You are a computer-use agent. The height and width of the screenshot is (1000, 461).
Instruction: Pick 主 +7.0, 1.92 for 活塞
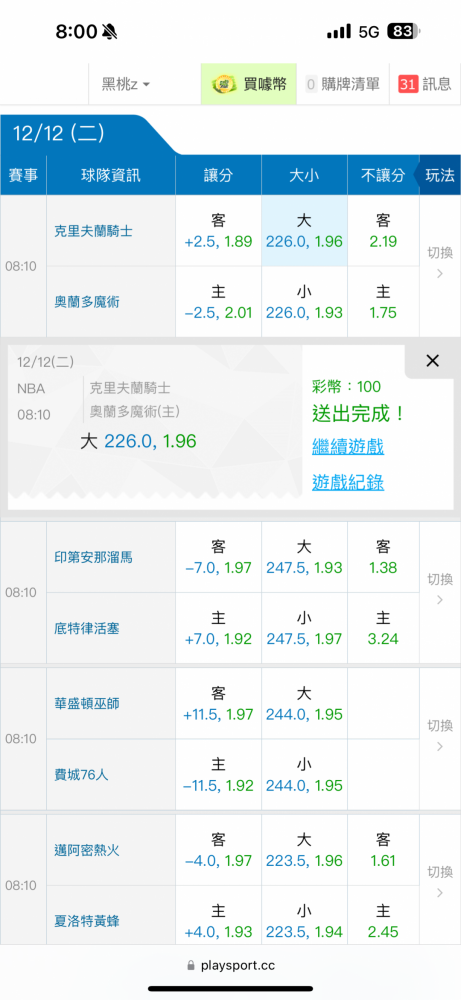pos(218,628)
